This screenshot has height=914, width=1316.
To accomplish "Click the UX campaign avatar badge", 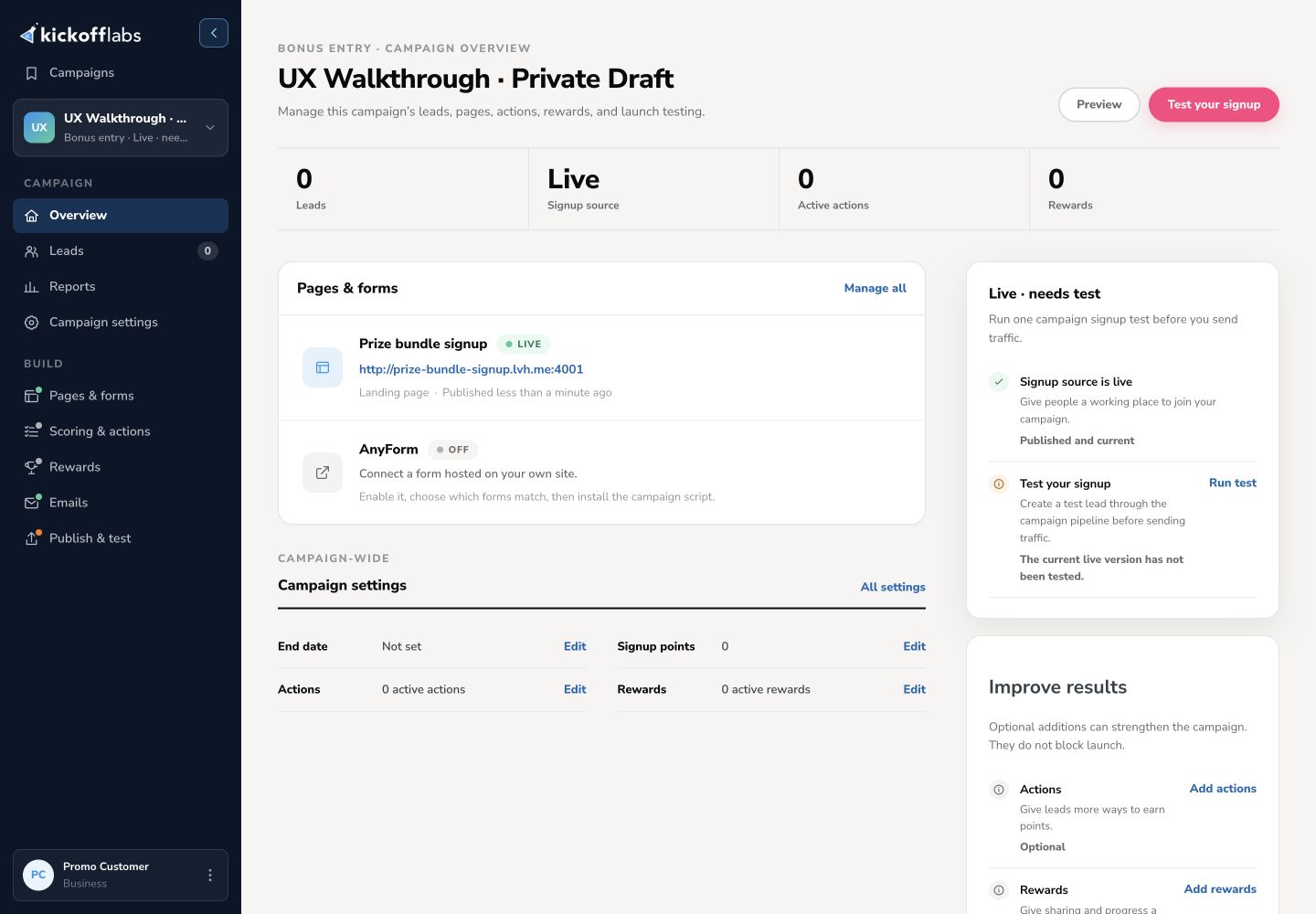I will pos(39,128).
